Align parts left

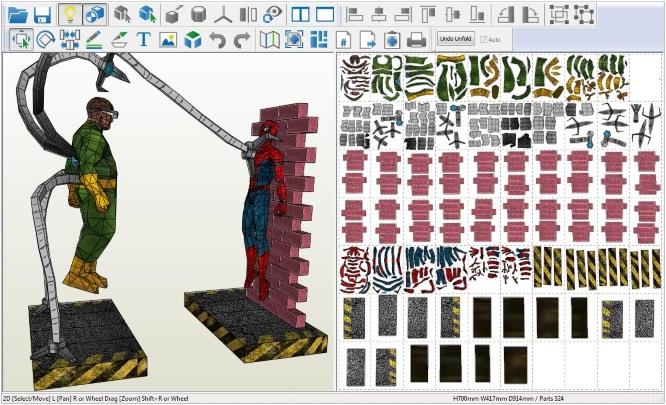click(354, 15)
